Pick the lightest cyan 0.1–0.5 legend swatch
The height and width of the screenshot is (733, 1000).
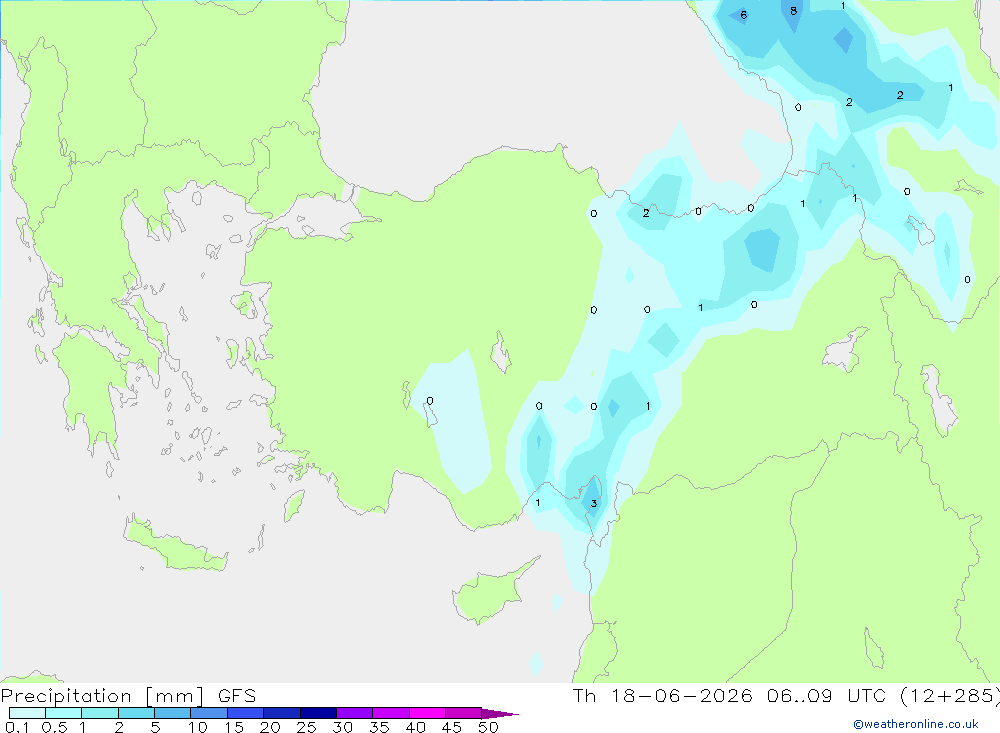click(27, 713)
